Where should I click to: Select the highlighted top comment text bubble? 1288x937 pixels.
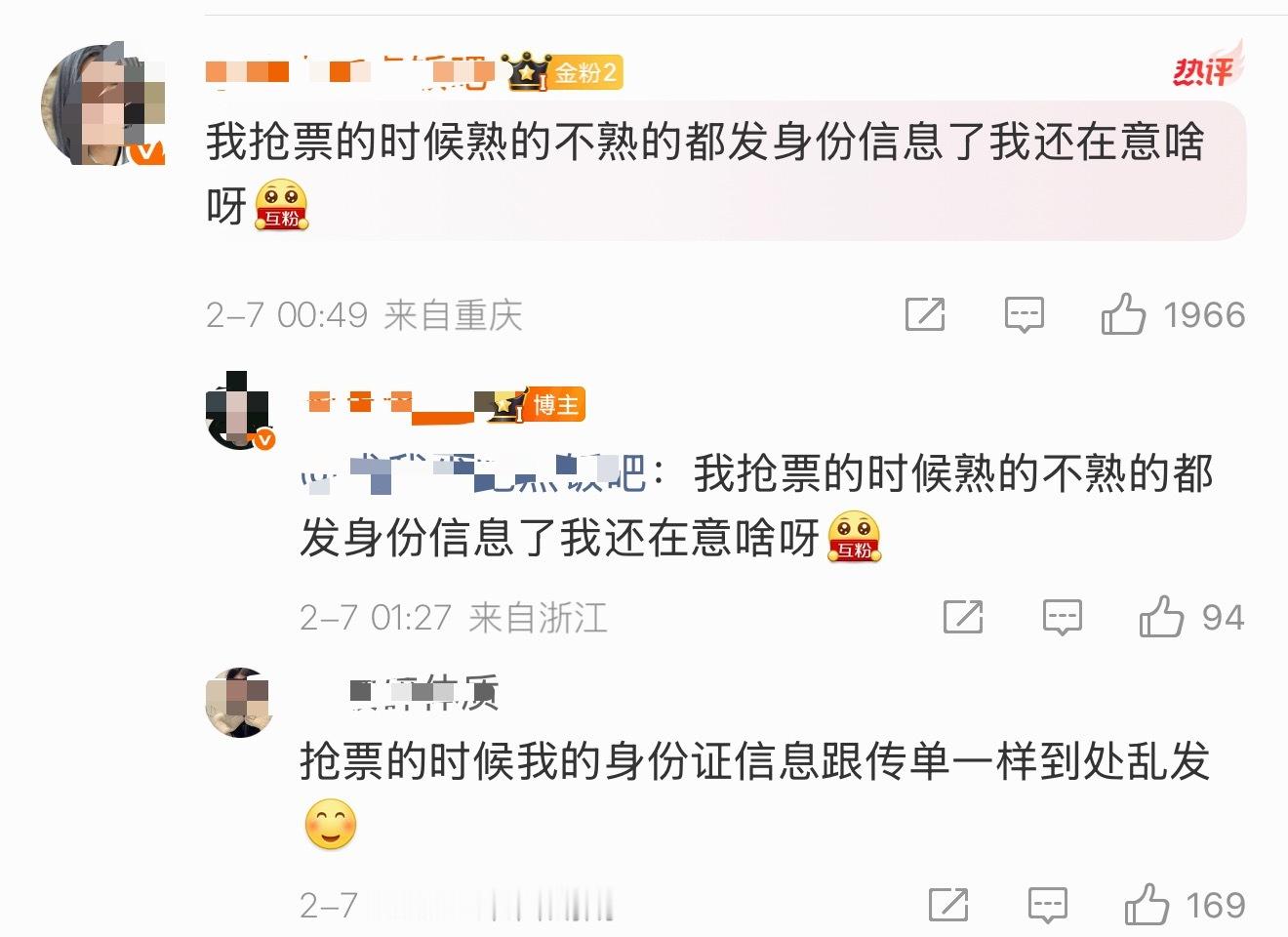(725, 172)
